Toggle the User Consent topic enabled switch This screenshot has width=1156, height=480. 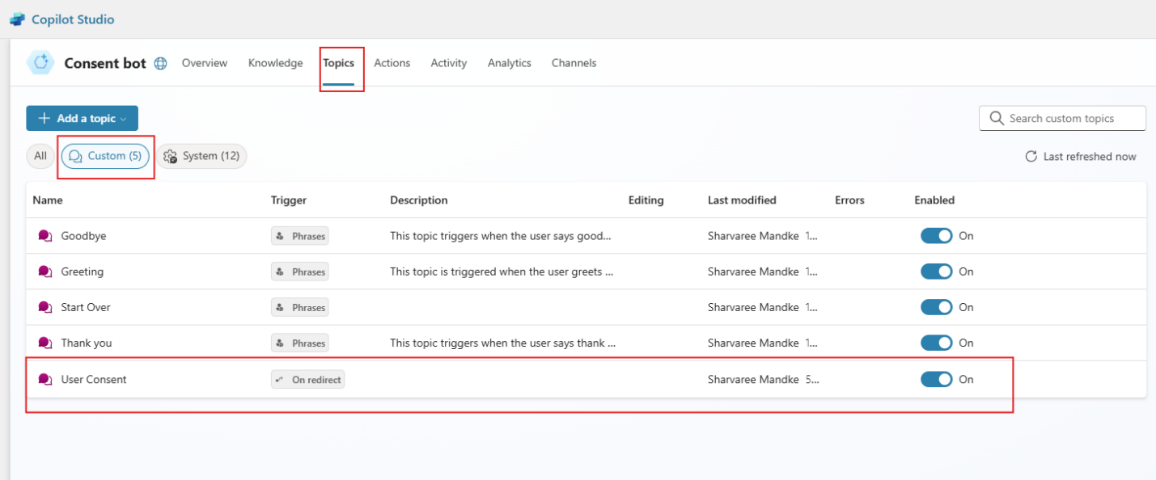click(x=936, y=380)
